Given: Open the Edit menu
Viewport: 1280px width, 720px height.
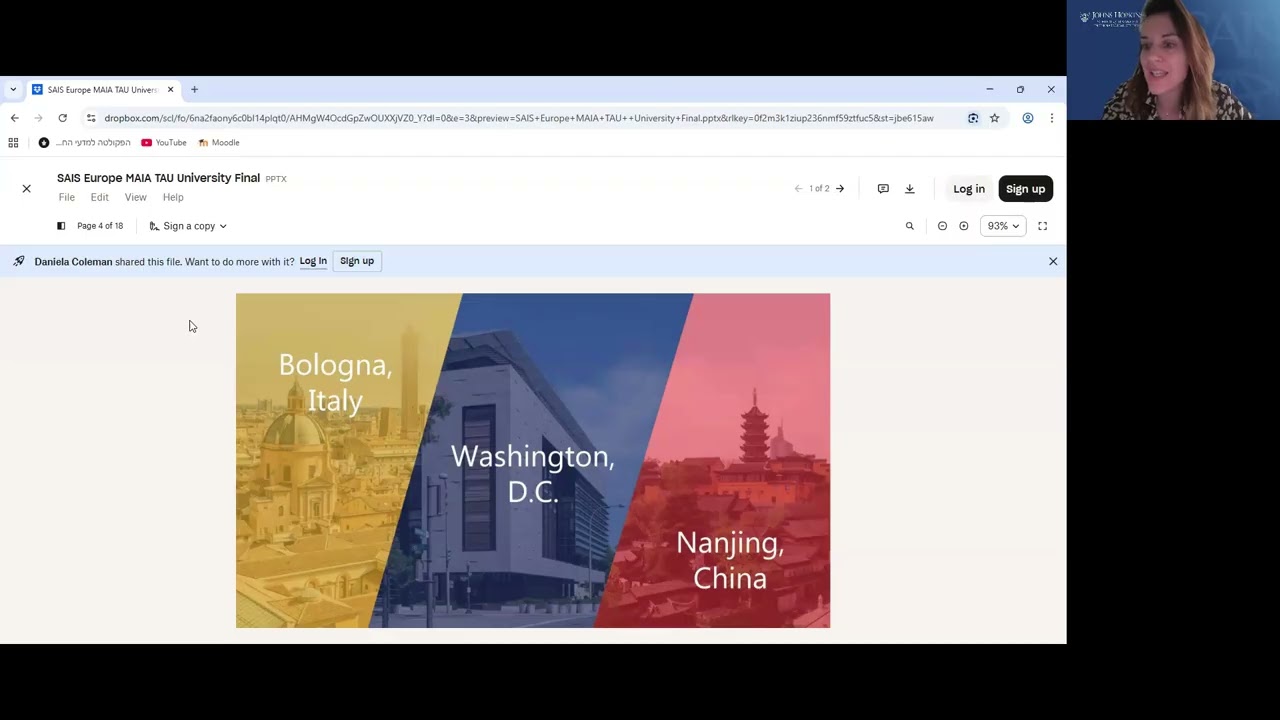Looking at the screenshot, I should click(x=100, y=197).
